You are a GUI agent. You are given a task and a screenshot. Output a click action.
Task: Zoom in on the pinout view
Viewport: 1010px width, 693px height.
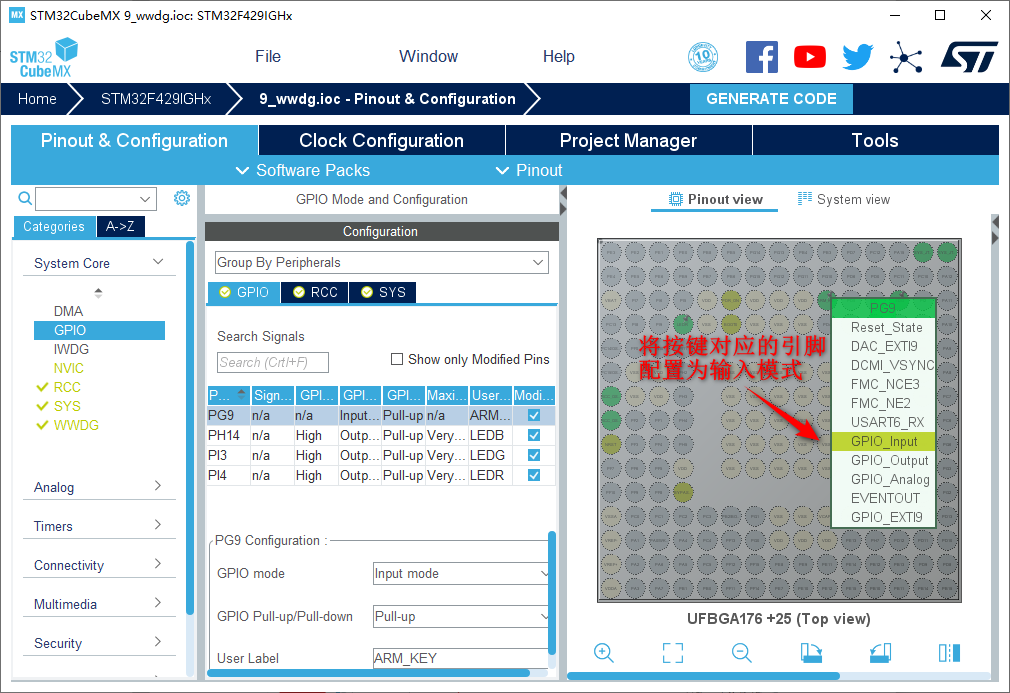pyautogui.click(x=603, y=653)
